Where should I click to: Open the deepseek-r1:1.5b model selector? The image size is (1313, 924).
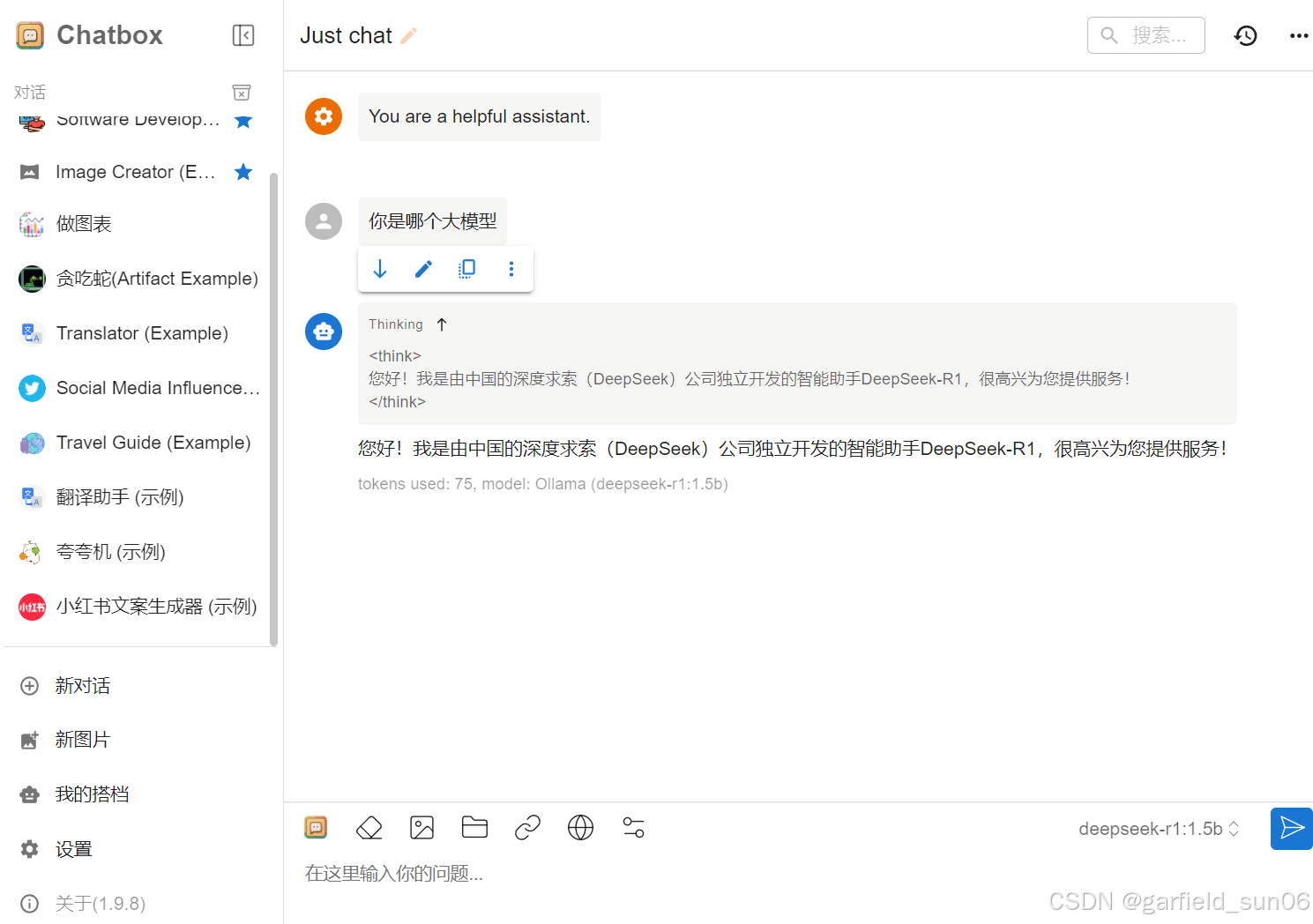click(x=1158, y=829)
